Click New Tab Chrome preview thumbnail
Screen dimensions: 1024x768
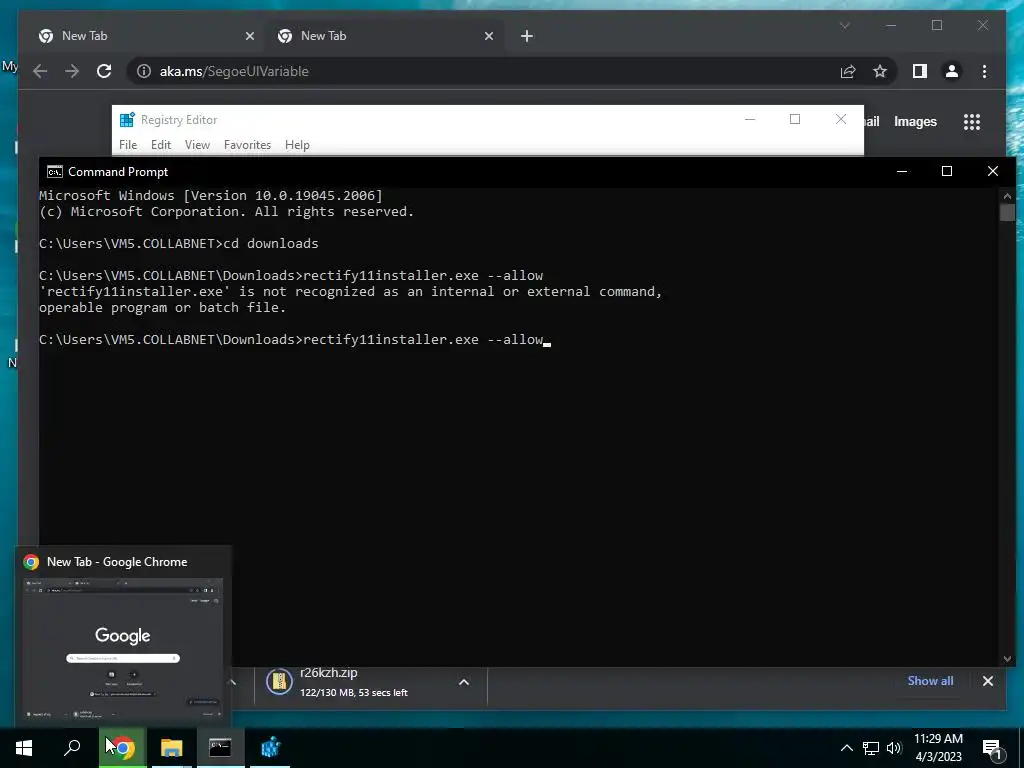click(123, 650)
